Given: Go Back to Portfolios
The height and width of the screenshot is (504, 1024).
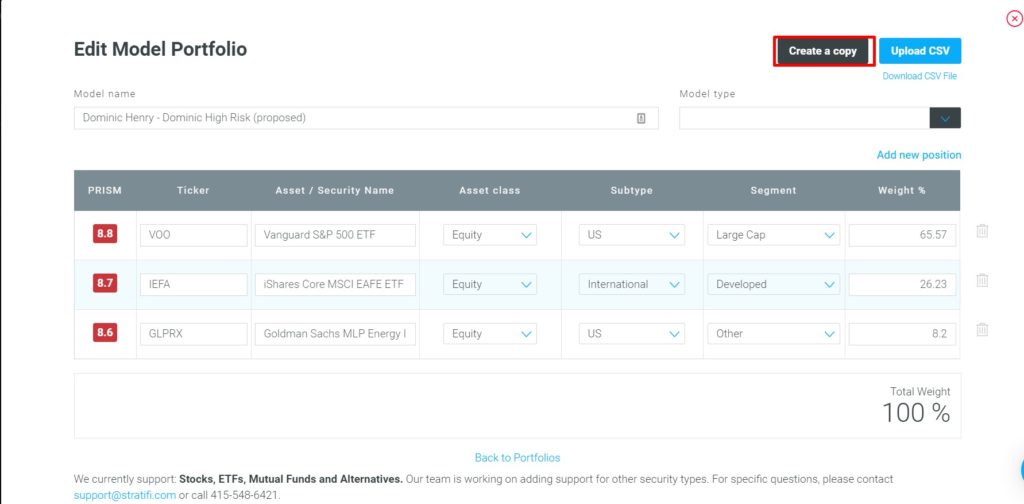Looking at the screenshot, I should point(517,458).
